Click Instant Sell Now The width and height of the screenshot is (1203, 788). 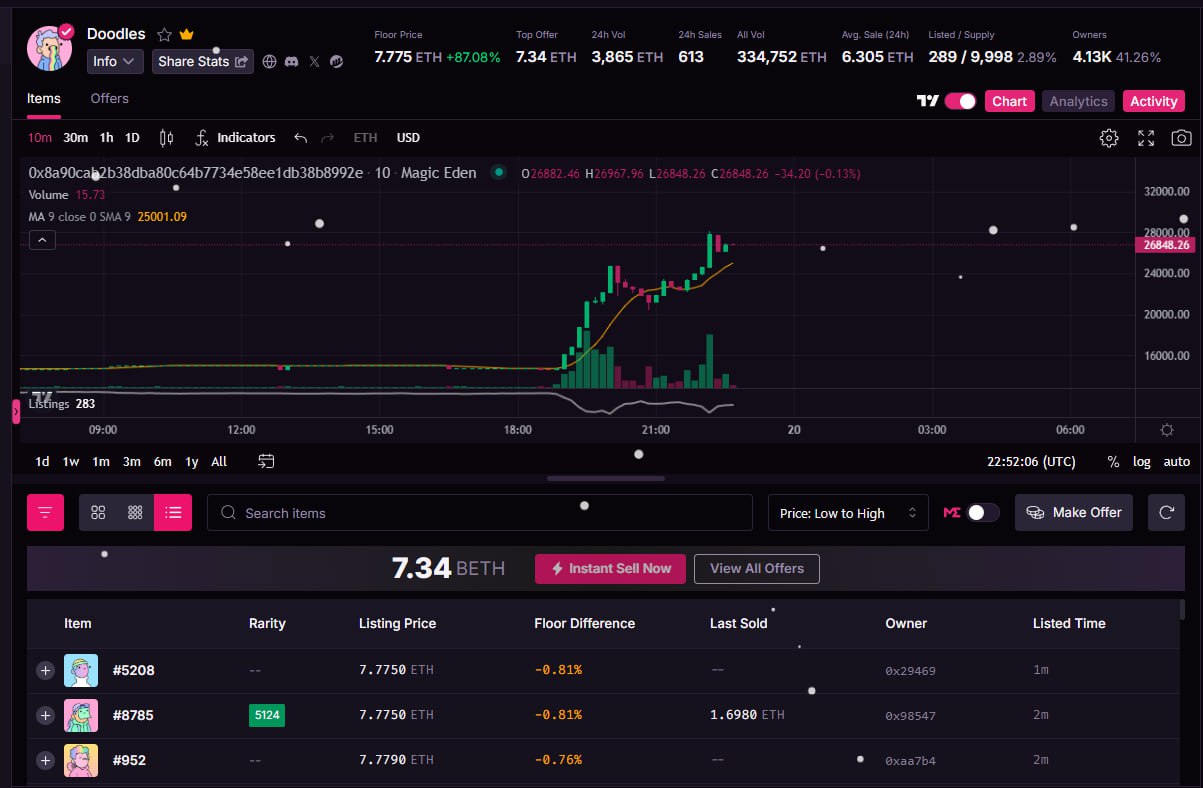coord(610,568)
